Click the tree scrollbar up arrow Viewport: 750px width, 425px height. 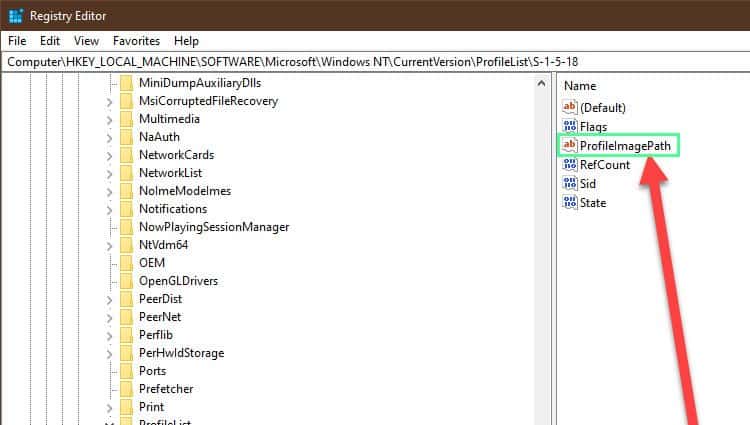tap(541, 83)
